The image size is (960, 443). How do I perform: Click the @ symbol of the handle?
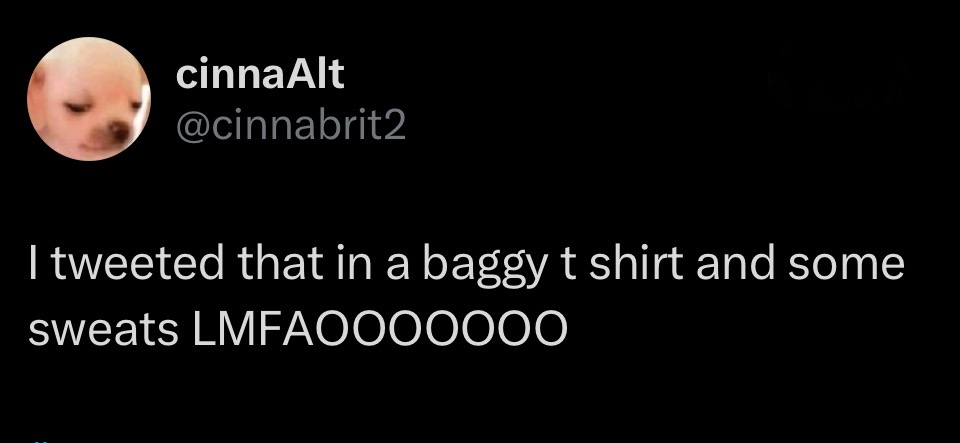click(193, 127)
